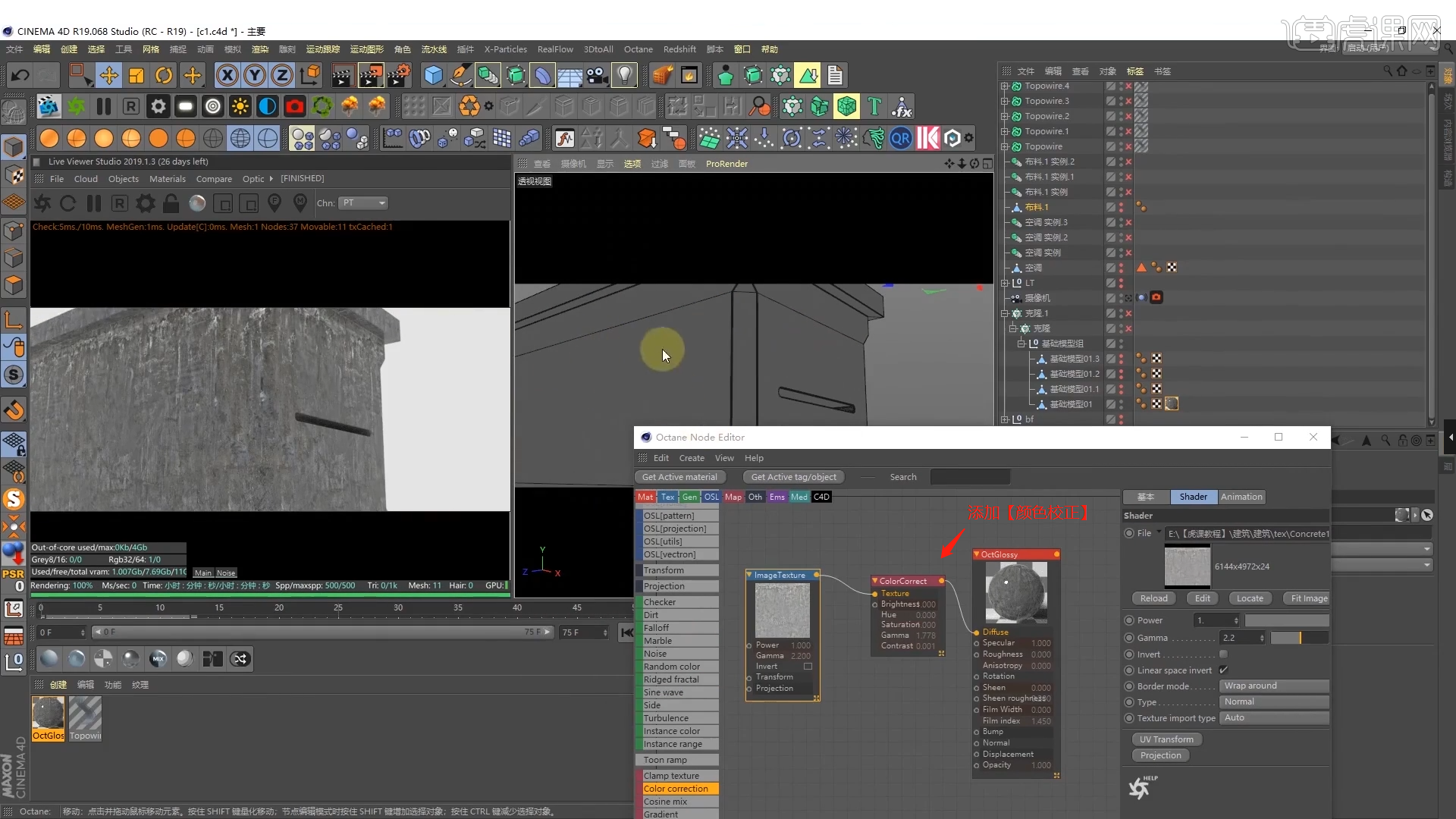This screenshot has height=819, width=1456.
Task: Open Live Viewer settings gear
Action: point(146,203)
